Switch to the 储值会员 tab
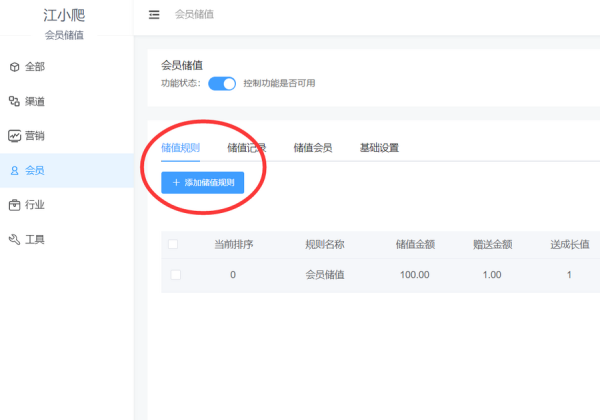Viewport: 600px width, 420px height. pos(313,148)
